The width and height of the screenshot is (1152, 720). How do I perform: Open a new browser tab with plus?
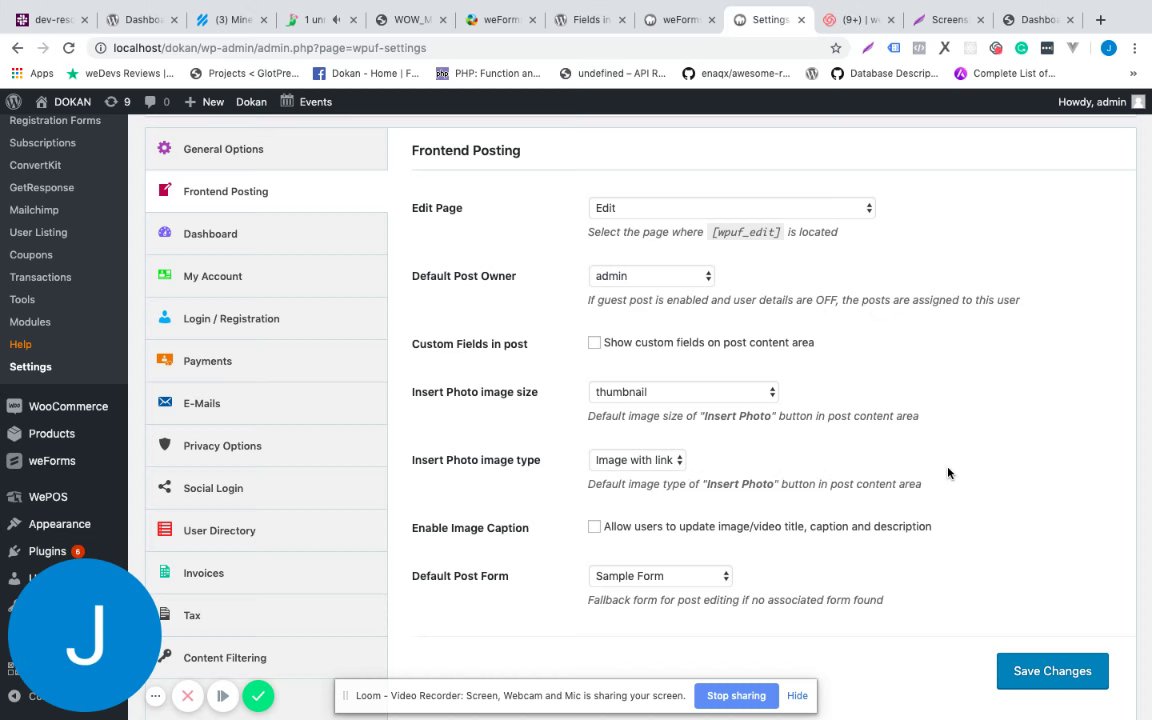point(1101,20)
